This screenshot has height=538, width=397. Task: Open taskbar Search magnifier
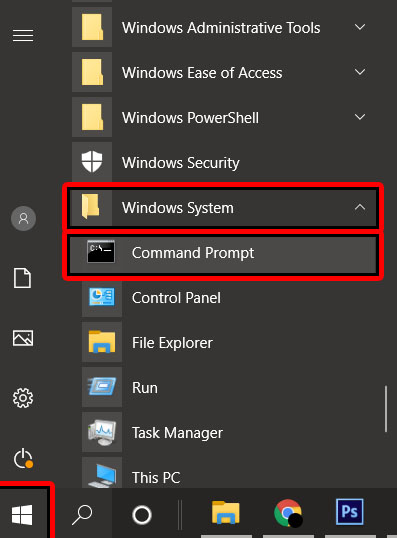82,515
